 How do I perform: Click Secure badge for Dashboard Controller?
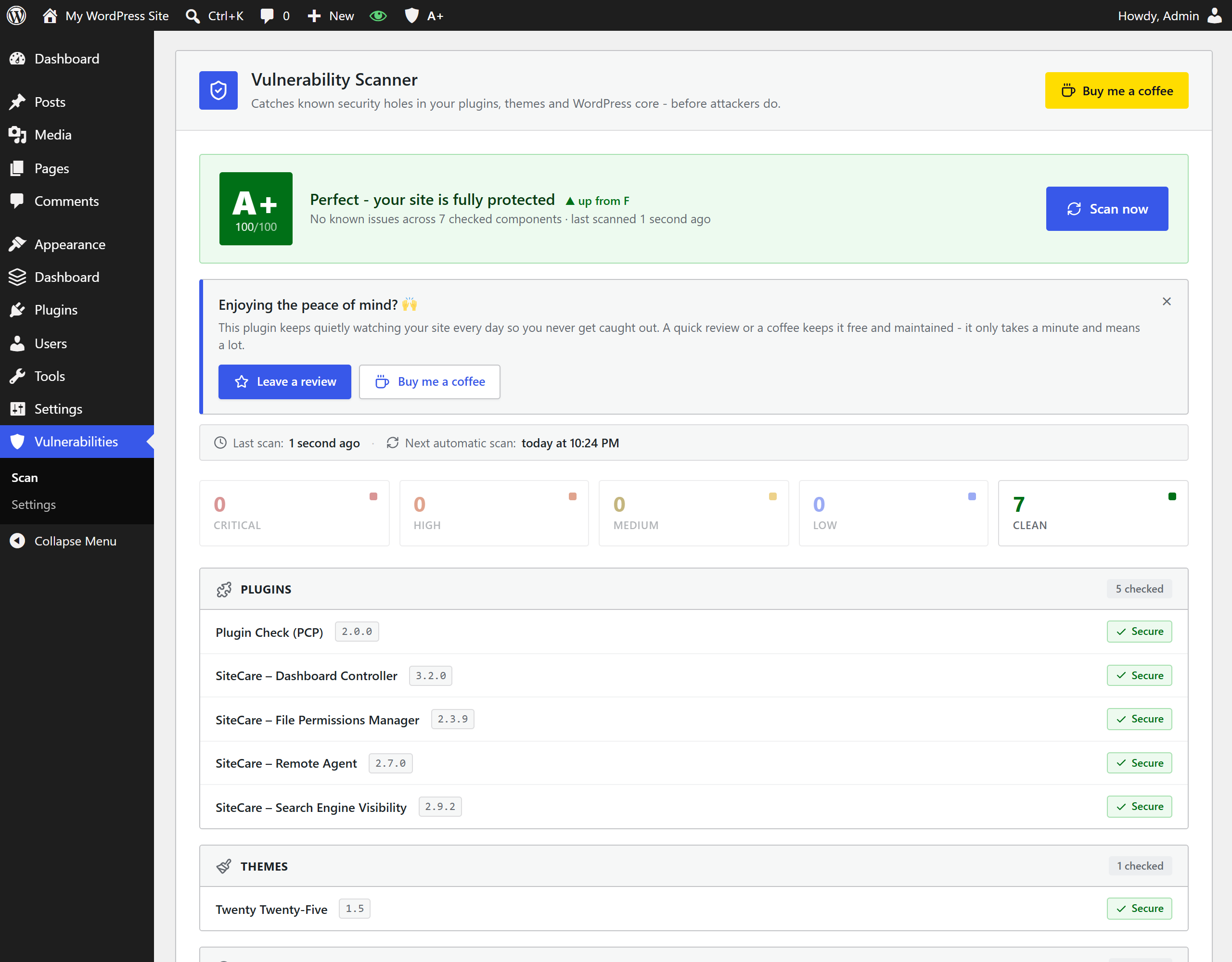pos(1140,675)
